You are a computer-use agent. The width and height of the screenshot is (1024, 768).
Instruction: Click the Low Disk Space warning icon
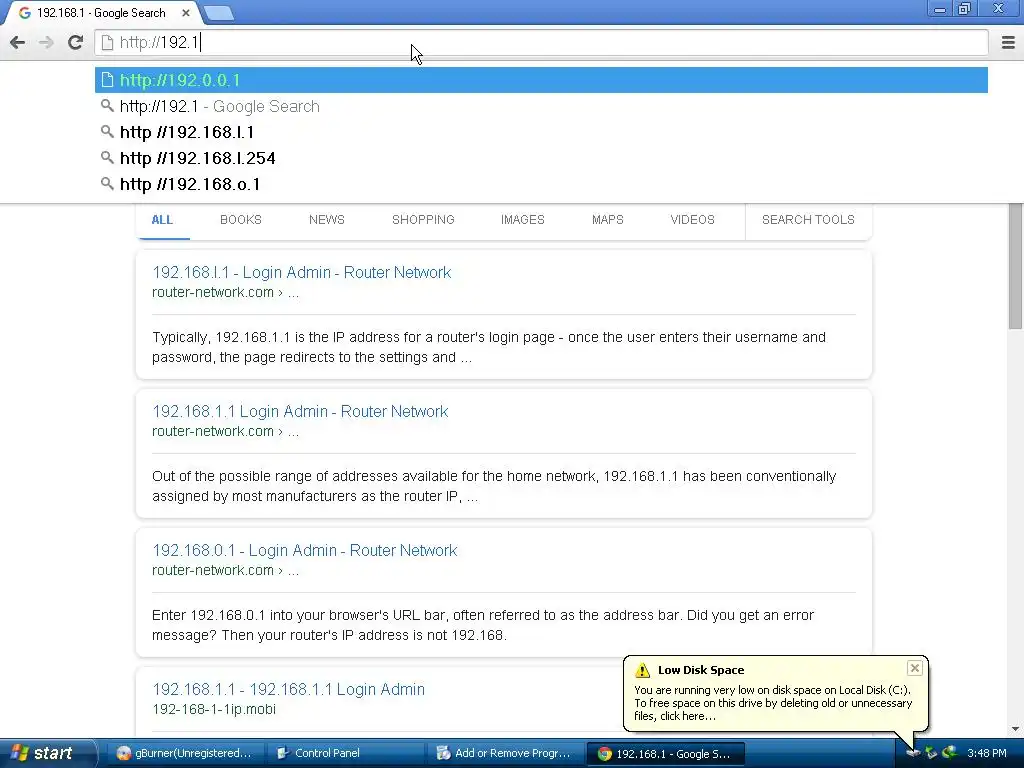tap(643, 670)
